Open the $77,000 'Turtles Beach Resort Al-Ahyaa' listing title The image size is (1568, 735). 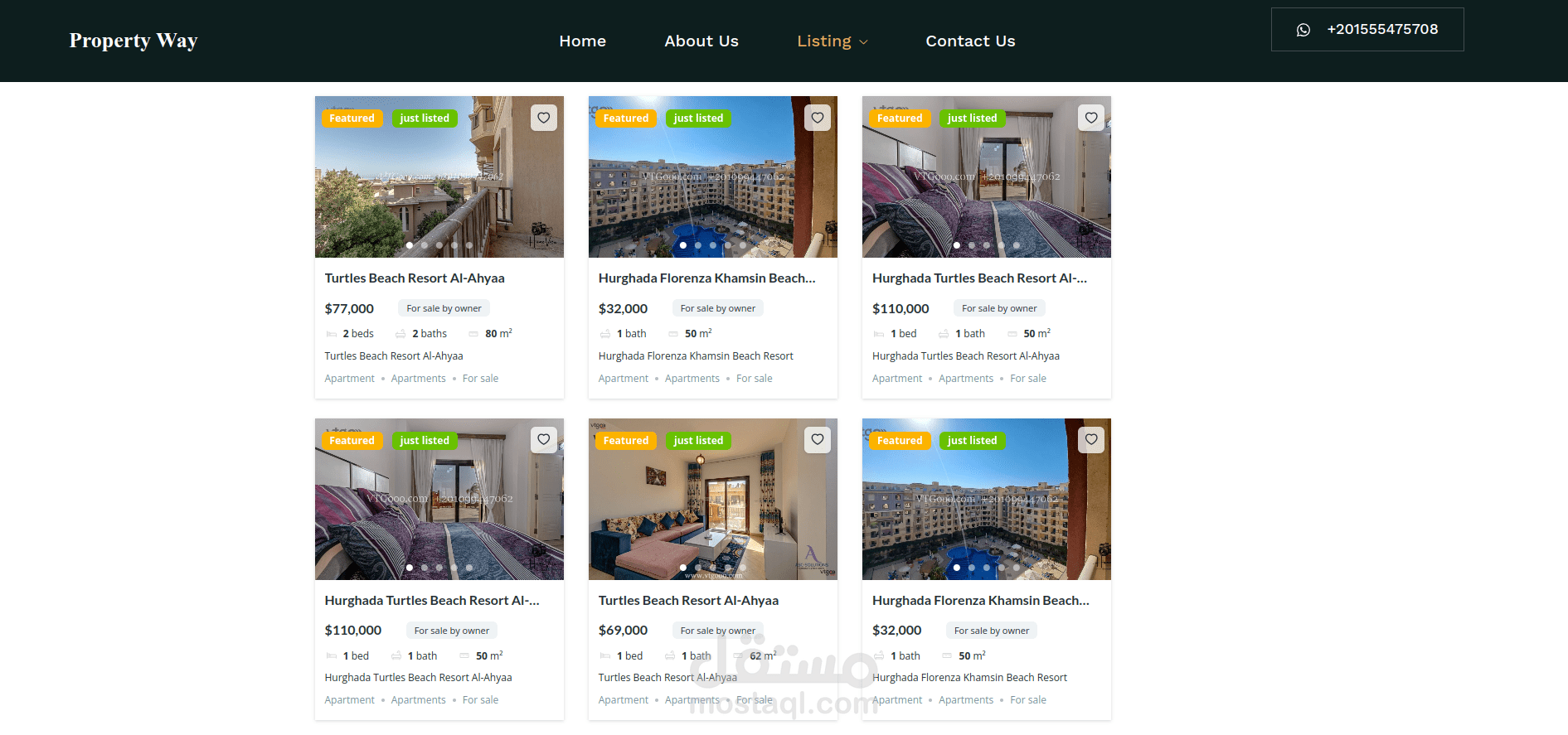click(415, 278)
